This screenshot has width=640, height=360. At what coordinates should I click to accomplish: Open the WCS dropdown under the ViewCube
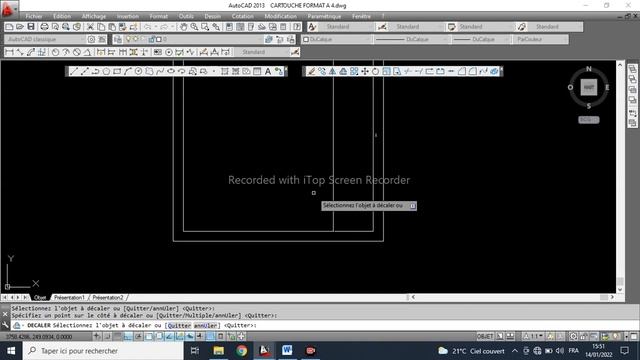589,120
